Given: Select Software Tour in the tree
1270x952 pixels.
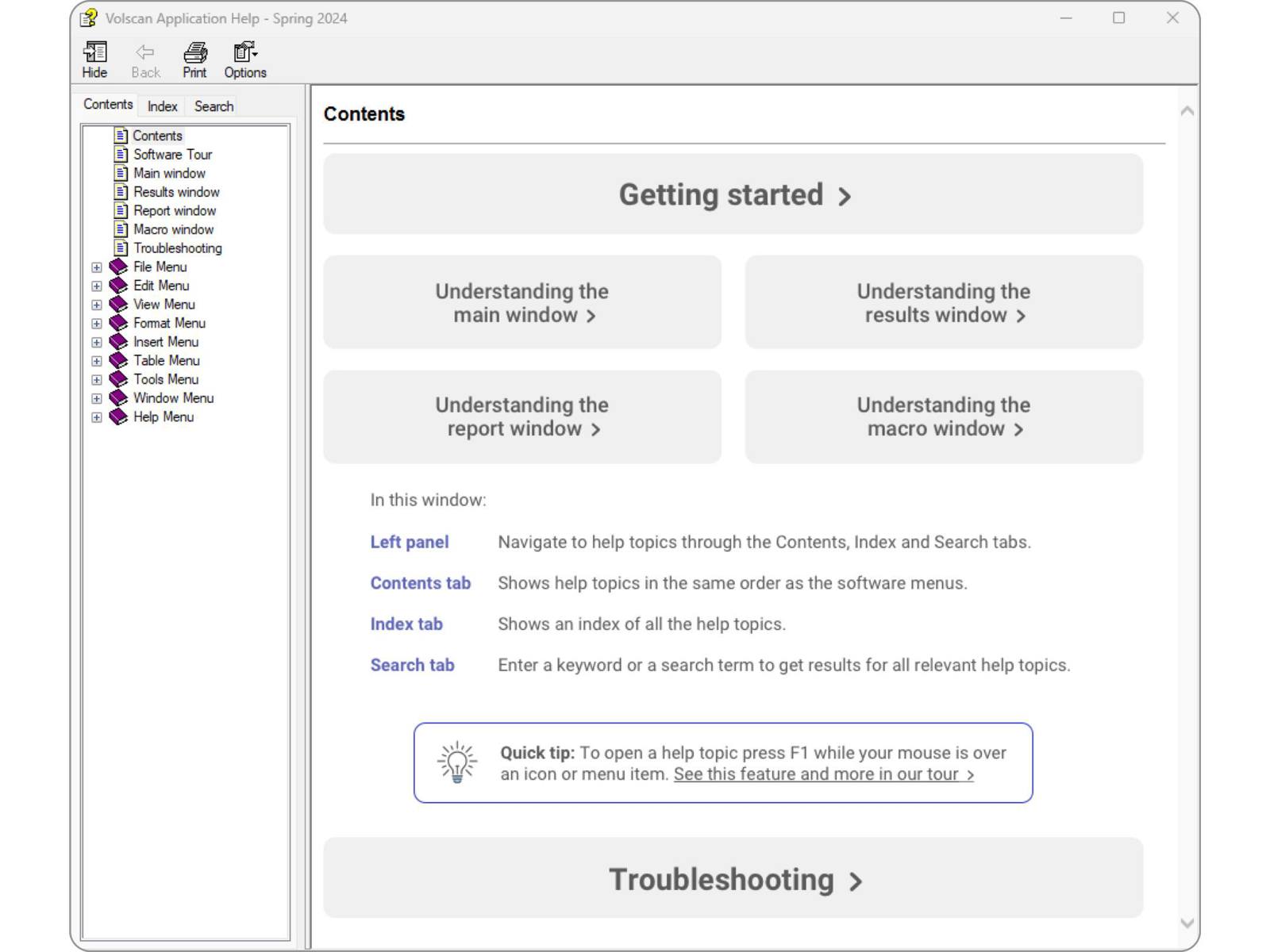Looking at the screenshot, I should point(172,155).
